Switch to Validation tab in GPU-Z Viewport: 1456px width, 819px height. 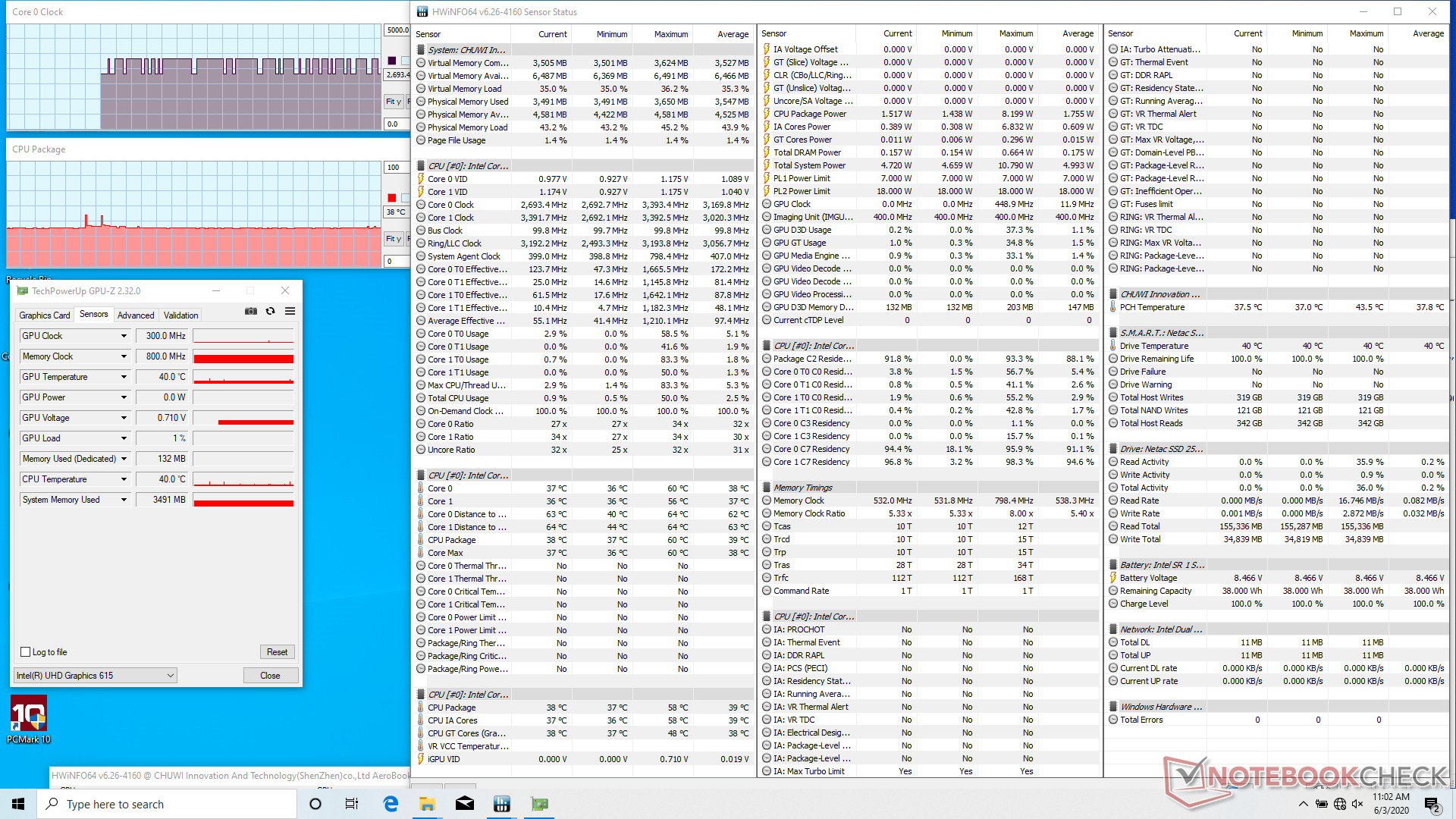click(181, 315)
